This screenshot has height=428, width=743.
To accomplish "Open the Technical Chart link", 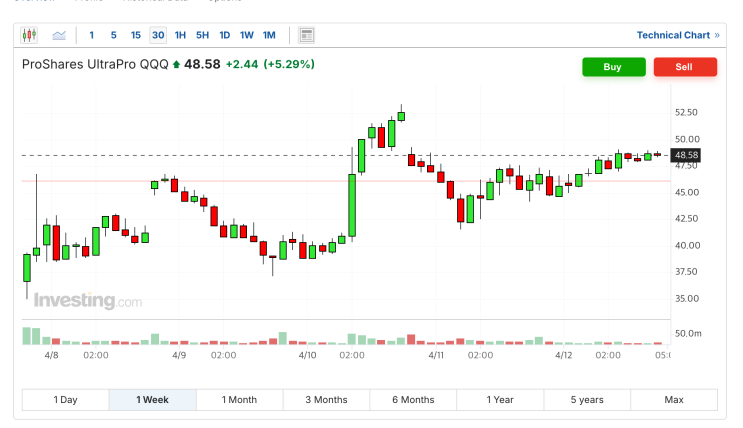I will 678,35.
